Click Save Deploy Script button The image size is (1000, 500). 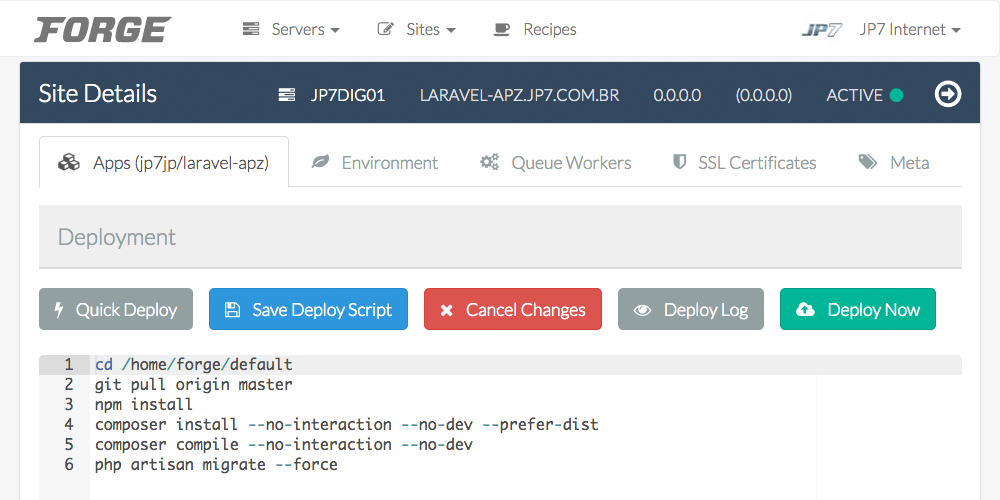tap(308, 309)
